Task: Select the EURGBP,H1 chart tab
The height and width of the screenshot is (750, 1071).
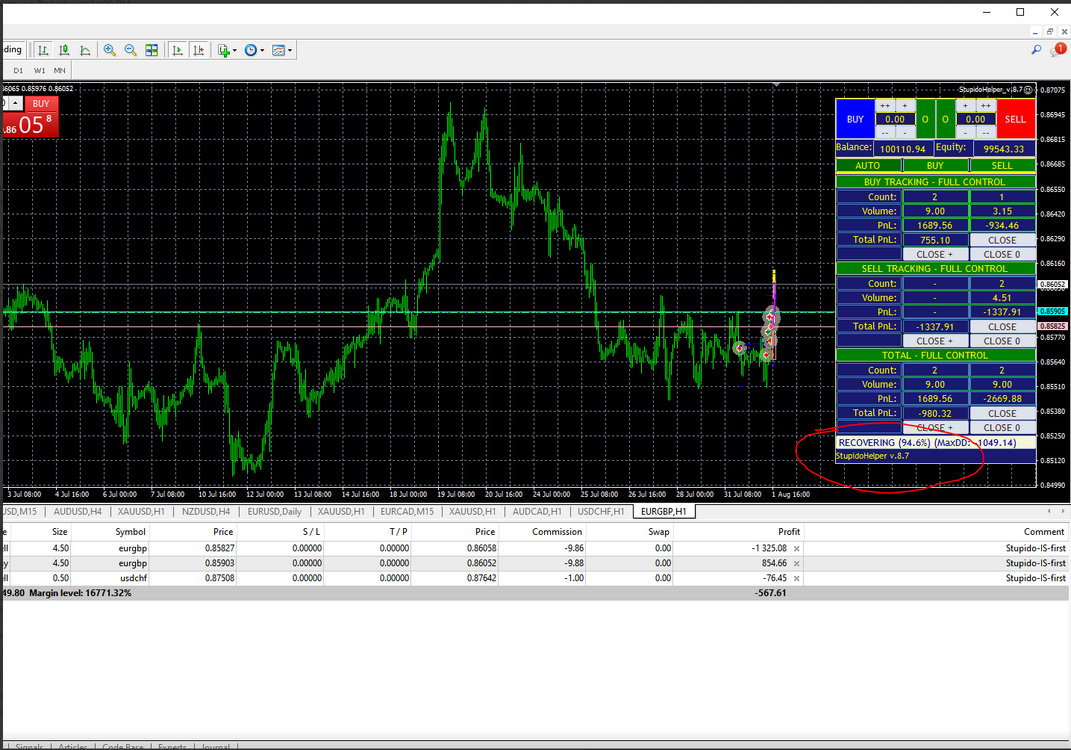Action: point(664,512)
